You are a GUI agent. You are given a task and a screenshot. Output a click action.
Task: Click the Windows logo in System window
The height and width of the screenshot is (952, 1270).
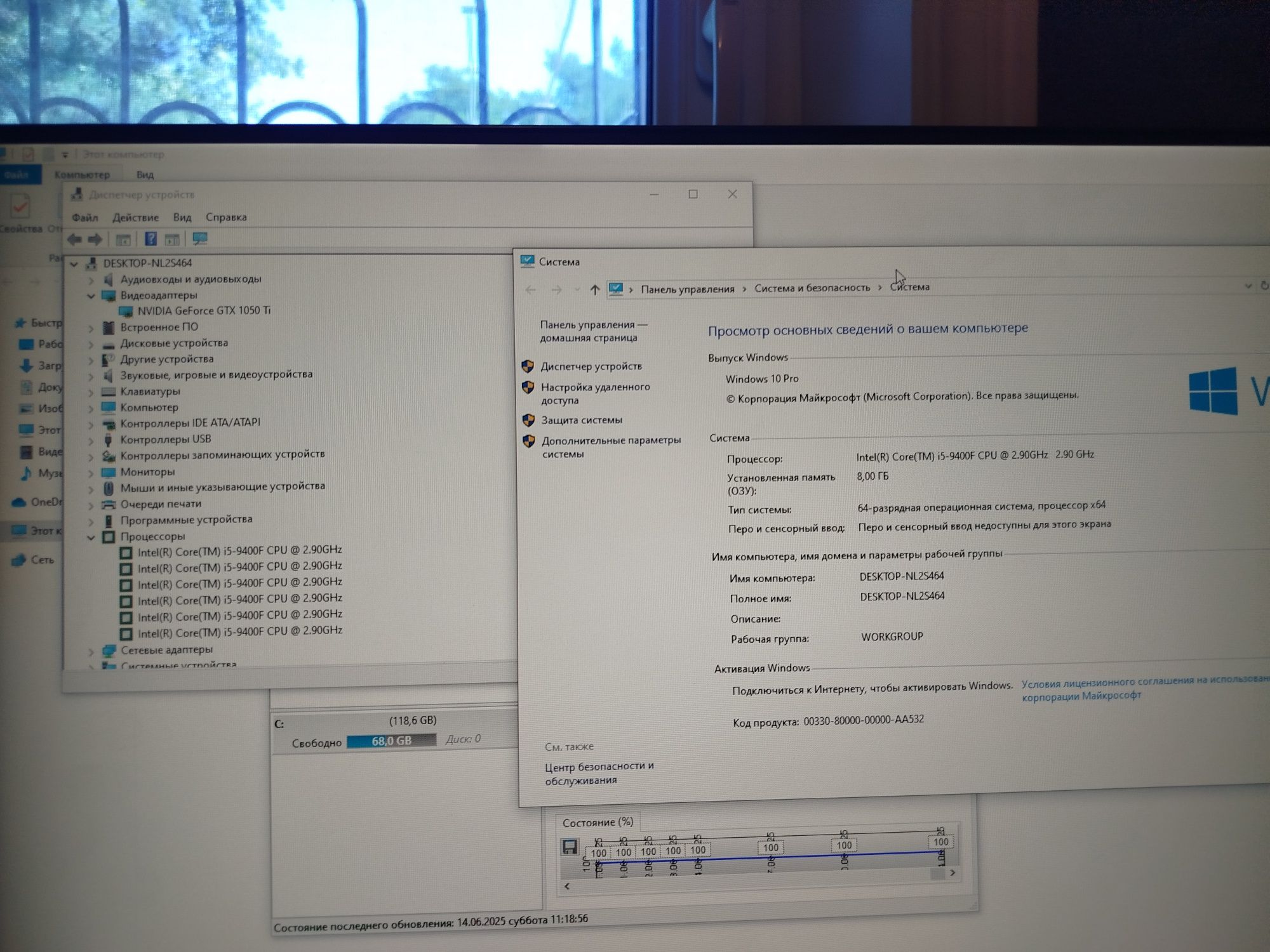(1213, 390)
